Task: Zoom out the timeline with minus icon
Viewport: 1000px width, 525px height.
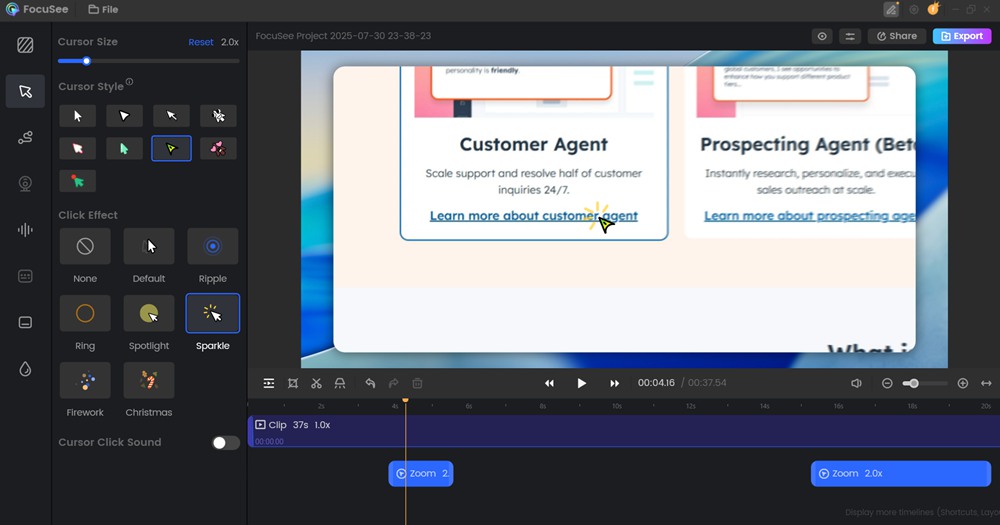Action: pyautogui.click(x=887, y=383)
